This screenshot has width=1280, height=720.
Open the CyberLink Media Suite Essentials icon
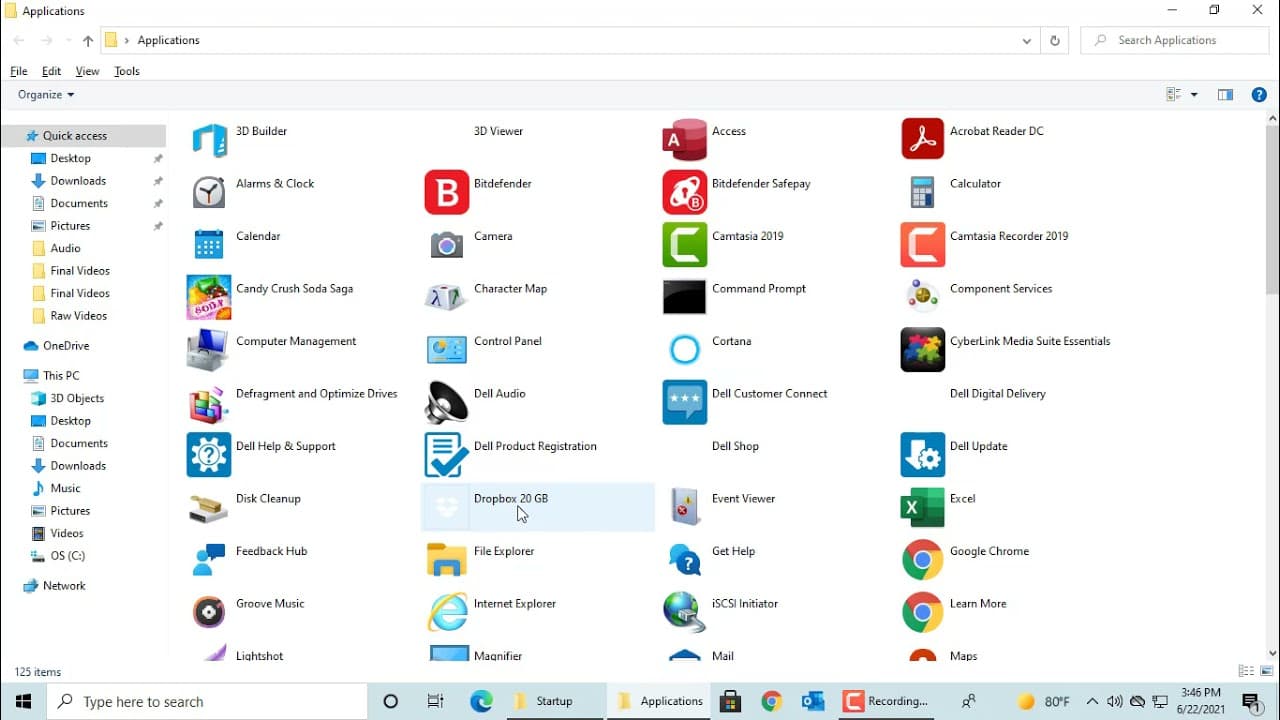[x=923, y=349]
